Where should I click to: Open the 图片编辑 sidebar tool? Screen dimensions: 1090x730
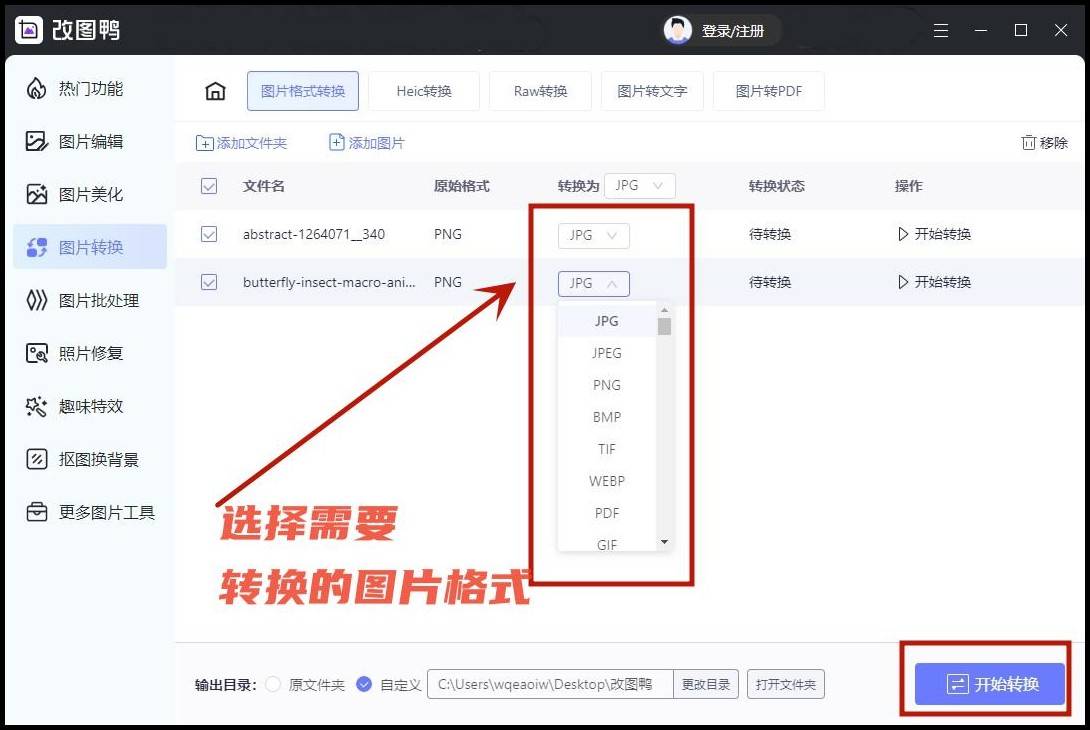(90, 141)
